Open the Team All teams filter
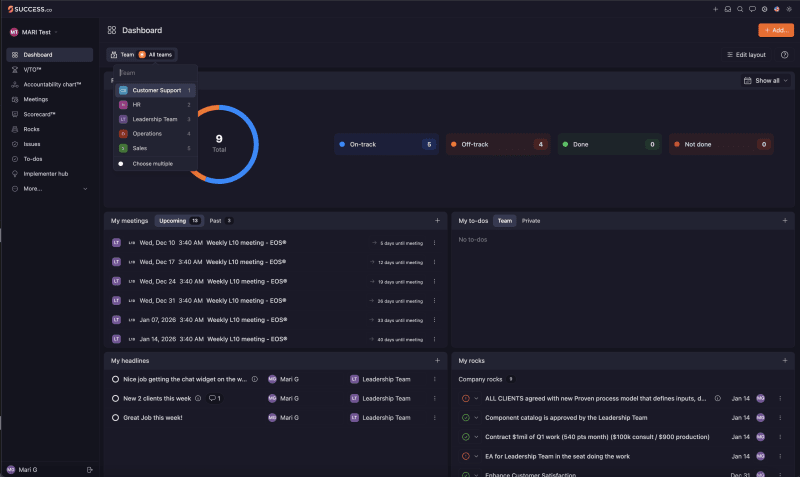This screenshot has height=477, width=800. pyautogui.click(x=142, y=55)
